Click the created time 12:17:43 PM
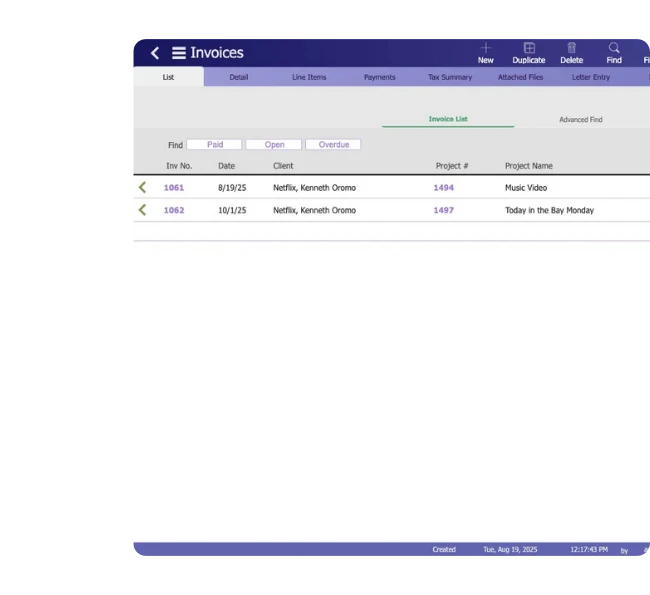This screenshot has height=595, width=650. click(x=589, y=549)
